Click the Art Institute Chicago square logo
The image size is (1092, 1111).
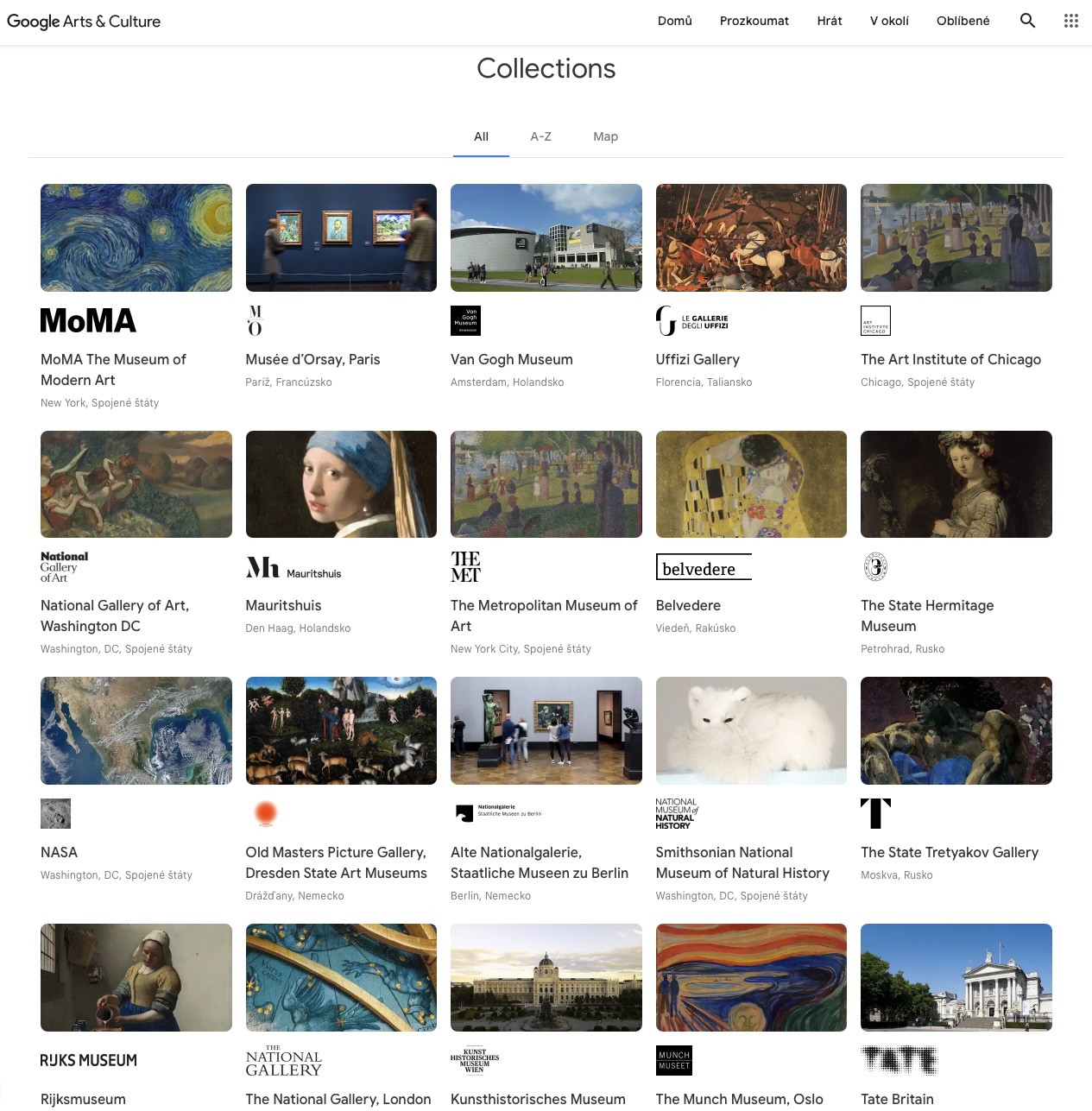[x=875, y=321]
